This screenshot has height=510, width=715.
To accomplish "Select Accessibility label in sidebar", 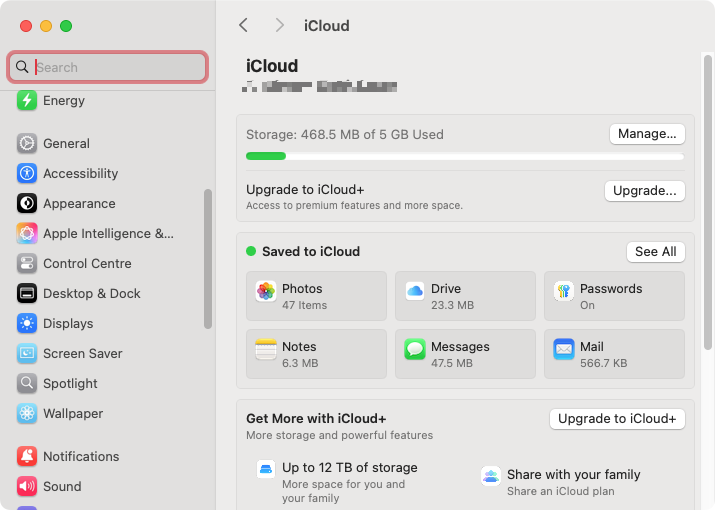I will (x=81, y=173).
